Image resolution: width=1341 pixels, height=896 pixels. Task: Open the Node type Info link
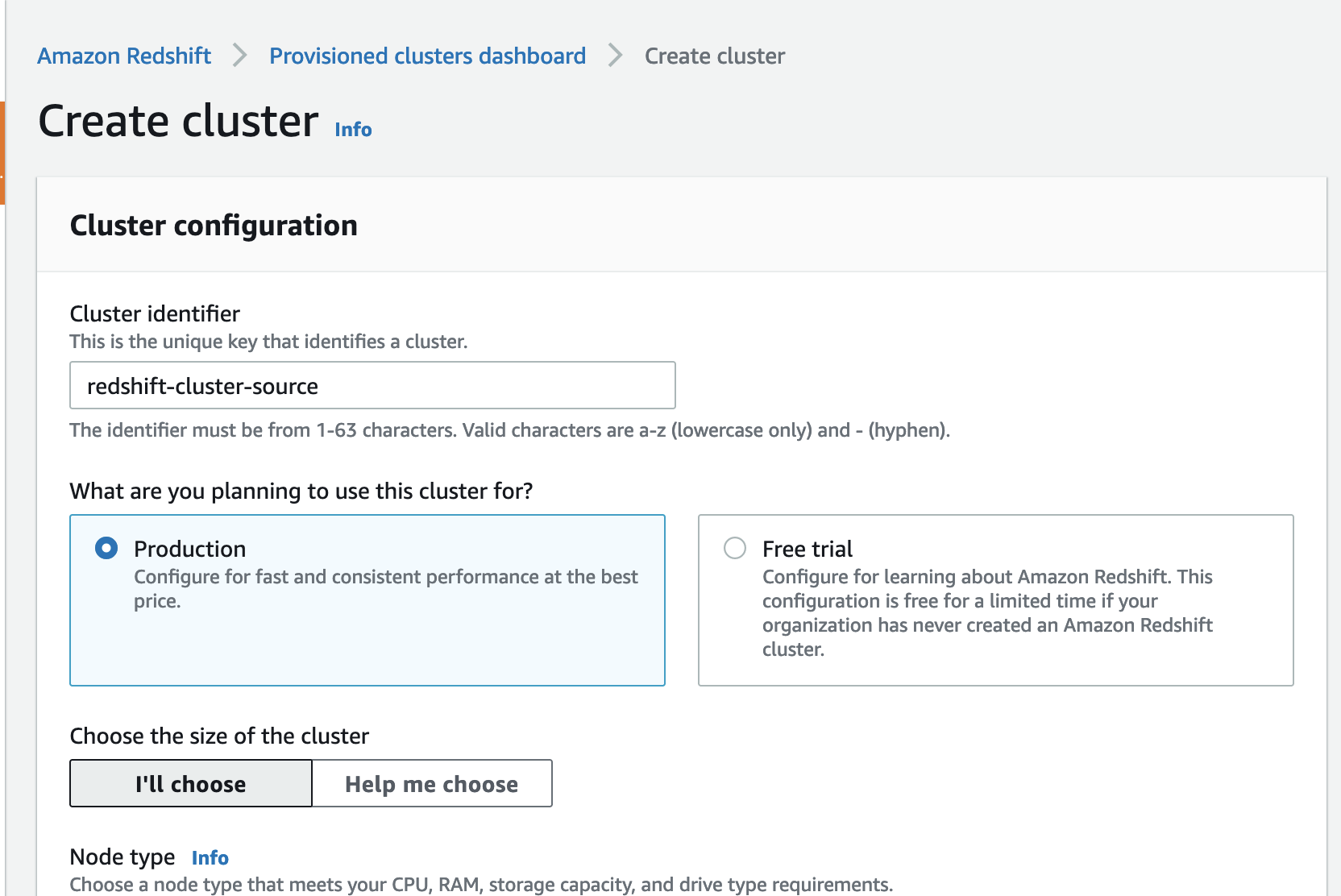click(x=210, y=858)
